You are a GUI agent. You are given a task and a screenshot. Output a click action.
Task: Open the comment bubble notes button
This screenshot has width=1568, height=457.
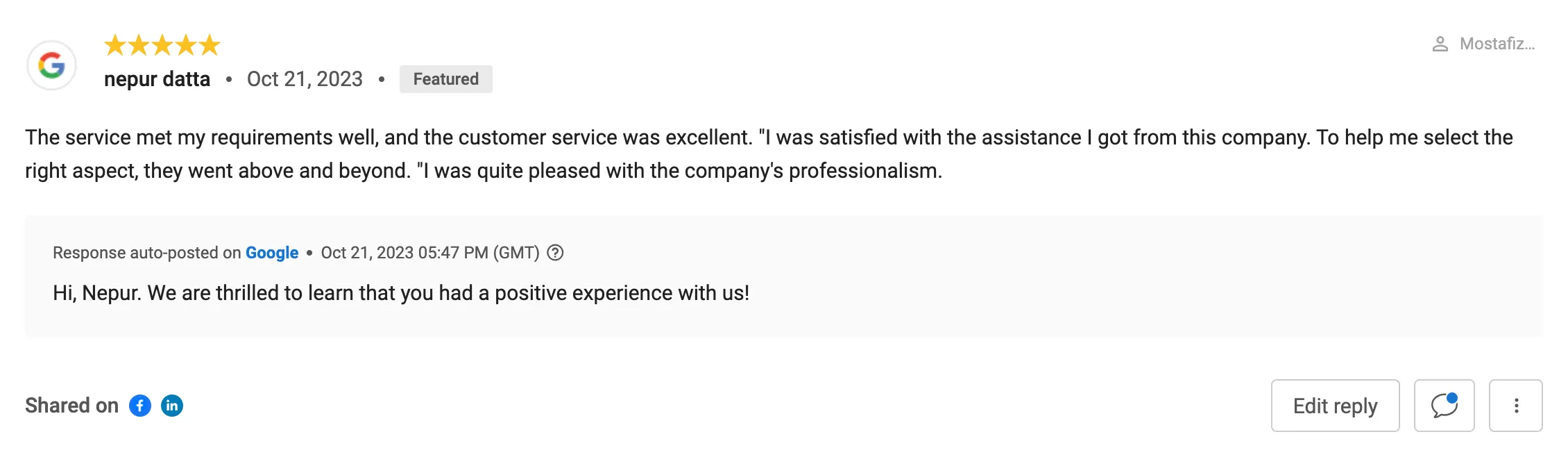(x=1444, y=406)
